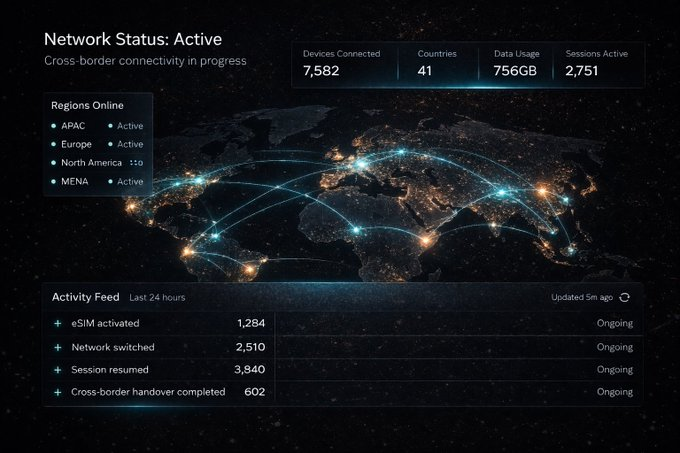The image size is (680, 453).
Task: Click the North America bullet dot indicator
Action: point(53,163)
